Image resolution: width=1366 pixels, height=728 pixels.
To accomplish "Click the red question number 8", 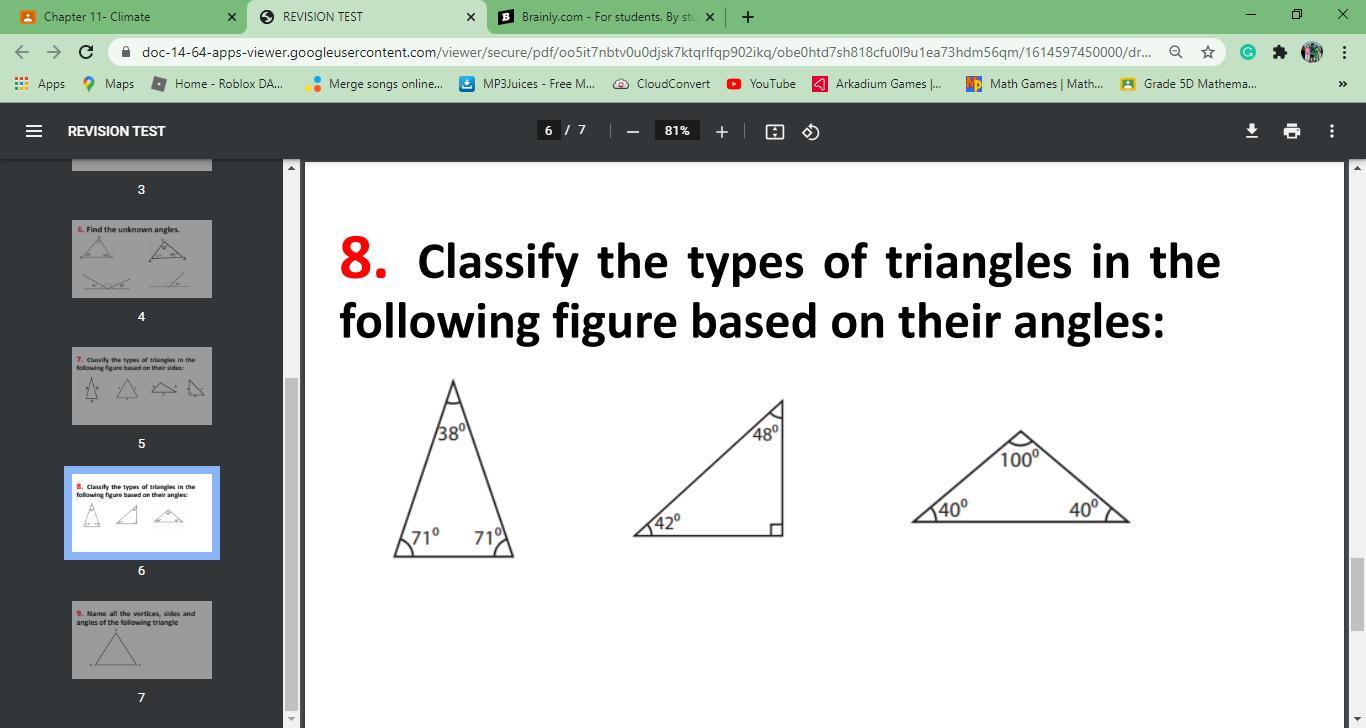I will pos(363,258).
